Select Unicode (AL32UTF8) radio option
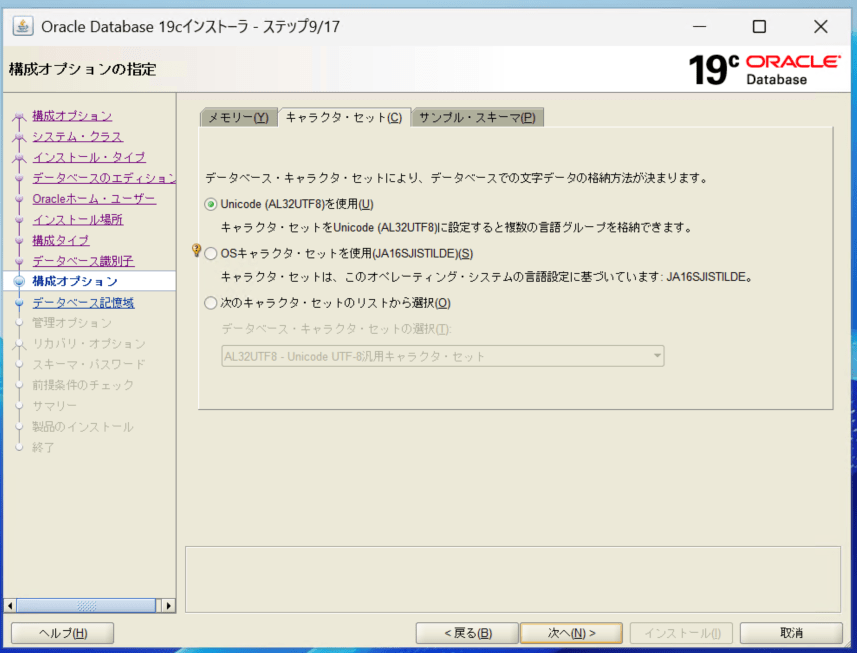Image resolution: width=857 pixels, height=653 pixels. coord(210,205)
